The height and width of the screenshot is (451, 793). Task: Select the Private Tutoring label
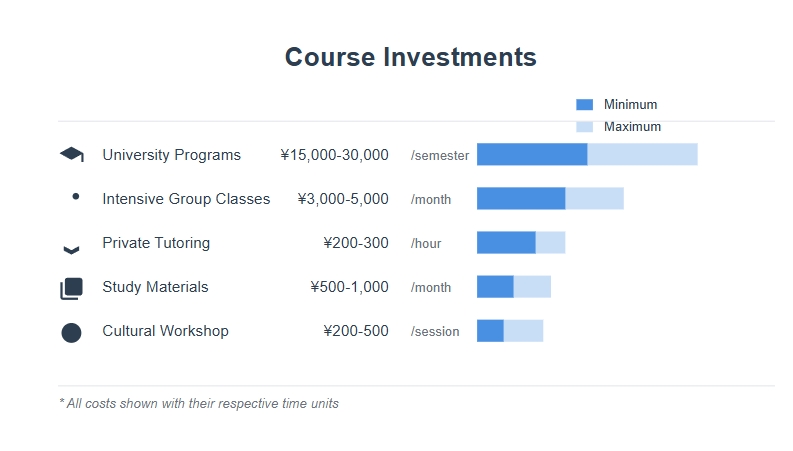click(x=156, y=243)
